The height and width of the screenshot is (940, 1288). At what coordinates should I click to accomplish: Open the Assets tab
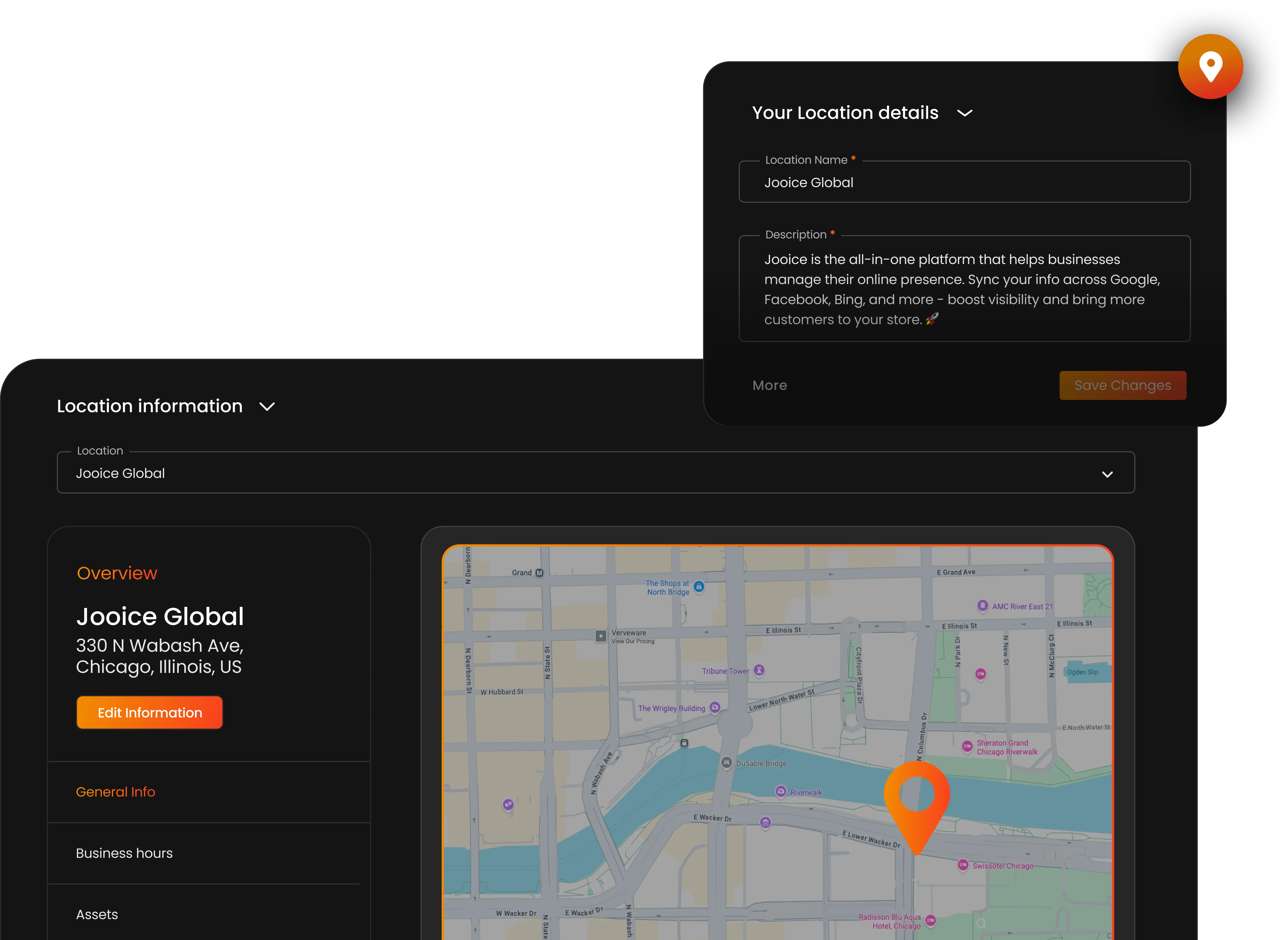tap(97, 914)
